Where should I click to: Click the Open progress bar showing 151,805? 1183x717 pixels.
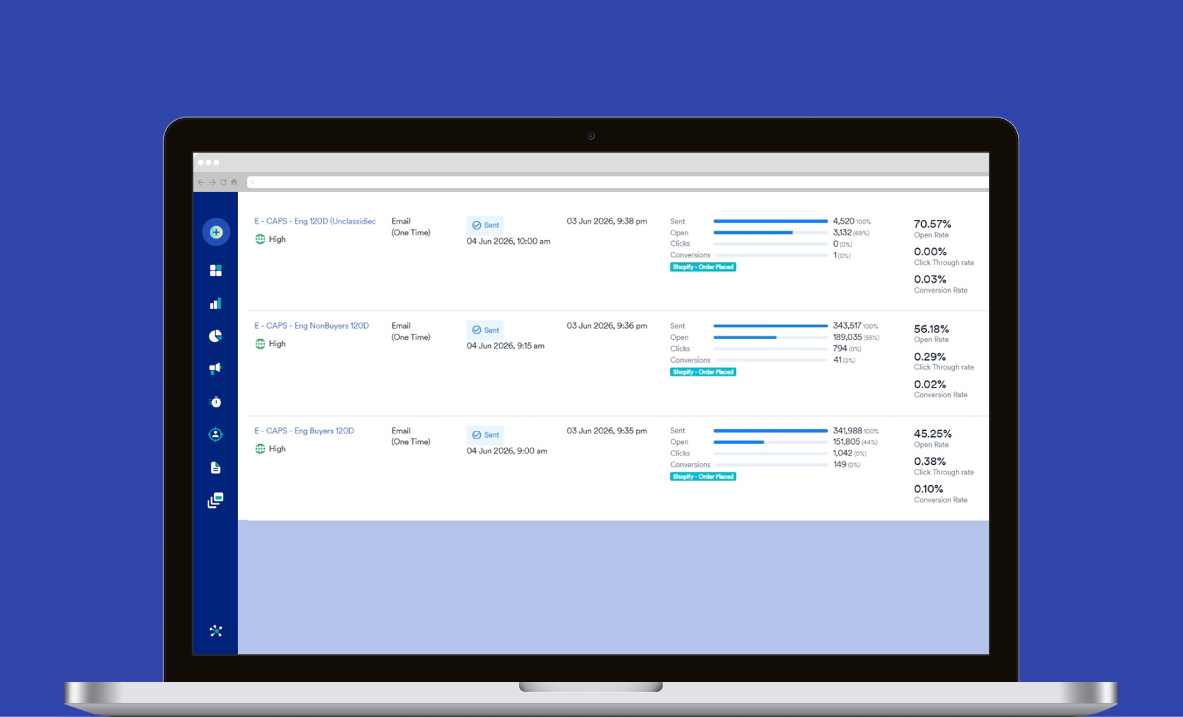[x=770, y=442]
